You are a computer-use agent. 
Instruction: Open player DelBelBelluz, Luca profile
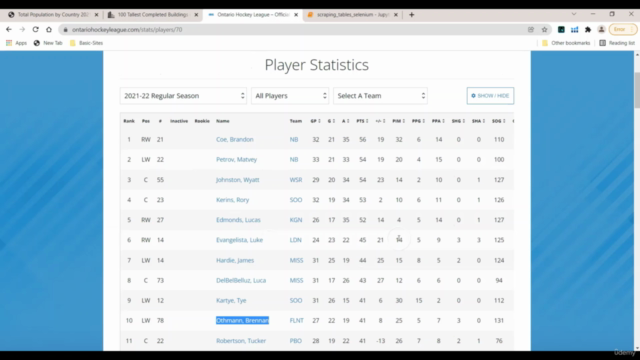[241, 280]
